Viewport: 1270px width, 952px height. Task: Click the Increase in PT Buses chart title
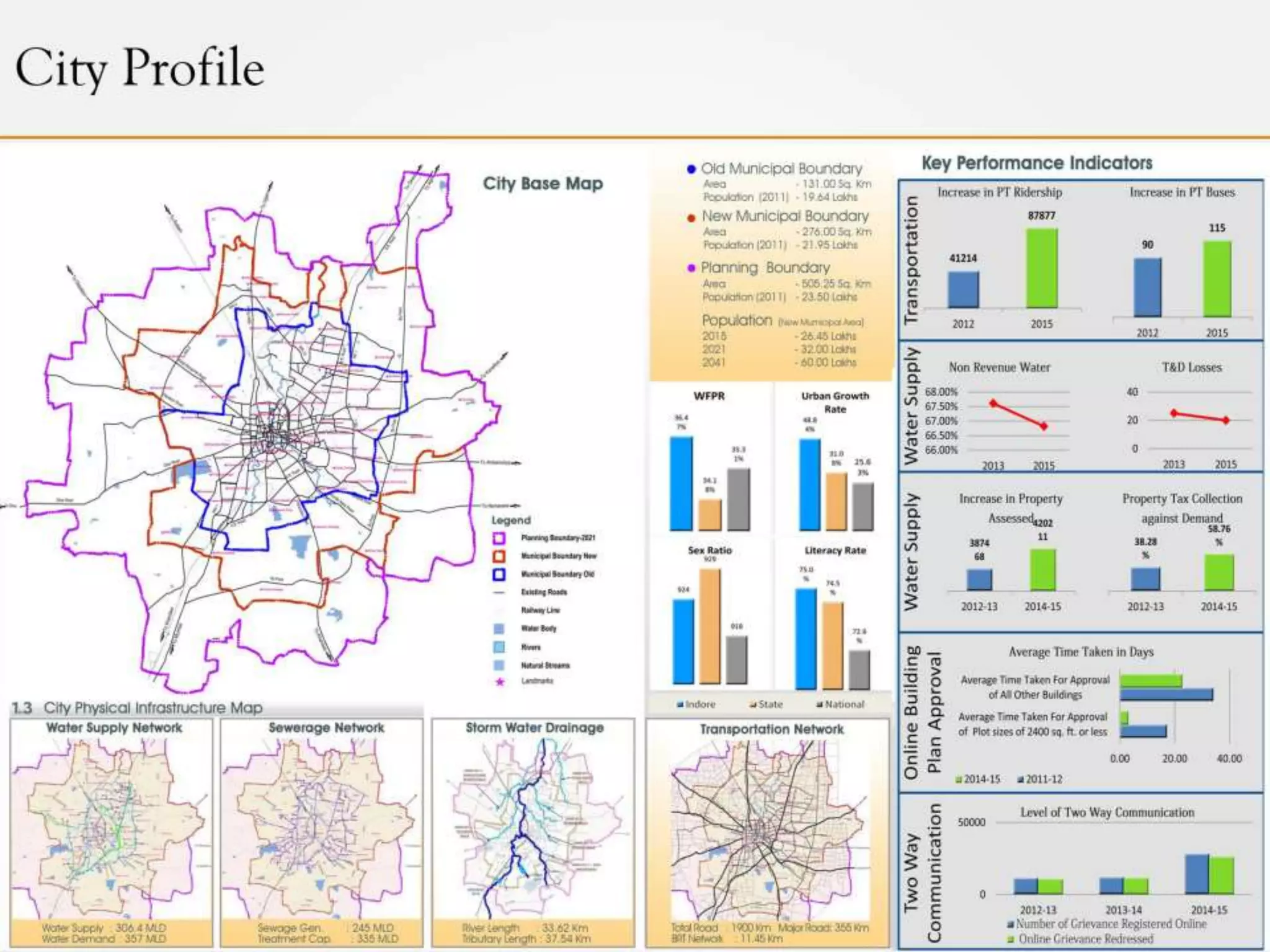pos(1182,192)
